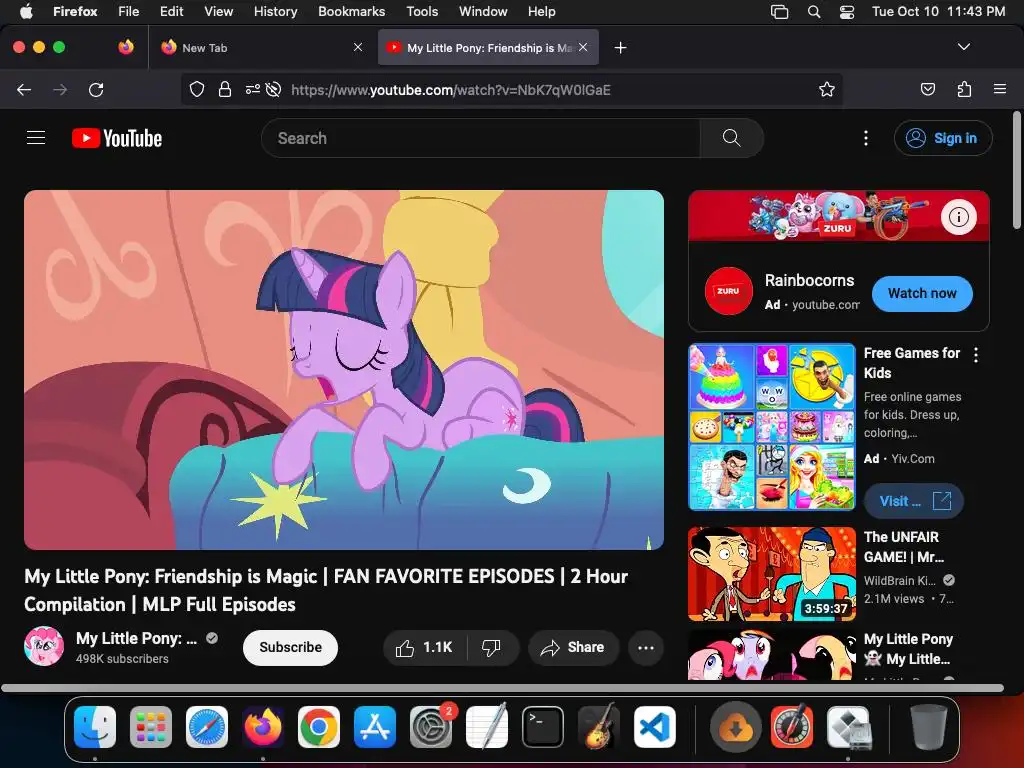Open Save to Pocket button
The image size is (1024, 768).
coord(928,89)
